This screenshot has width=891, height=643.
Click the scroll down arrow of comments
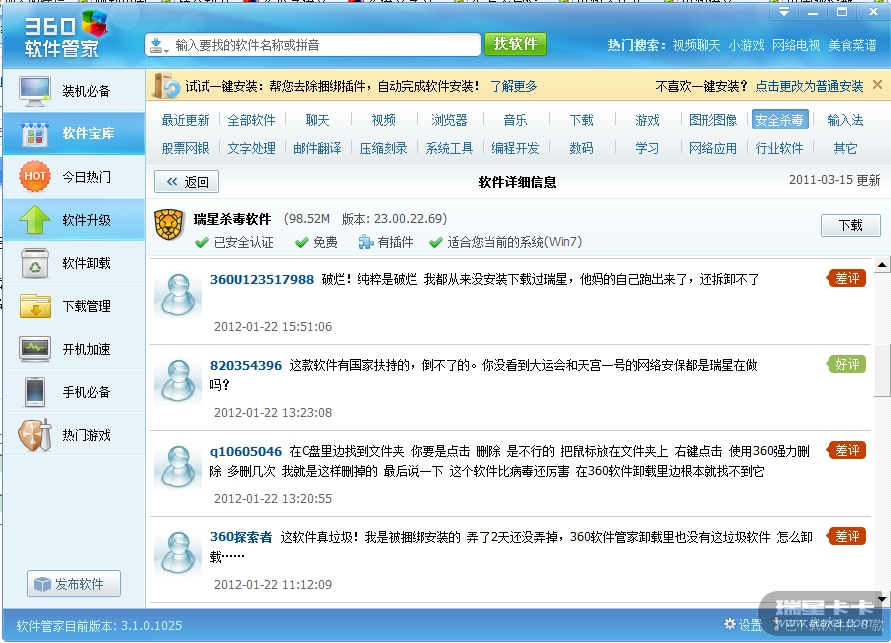tap(882, 599)
